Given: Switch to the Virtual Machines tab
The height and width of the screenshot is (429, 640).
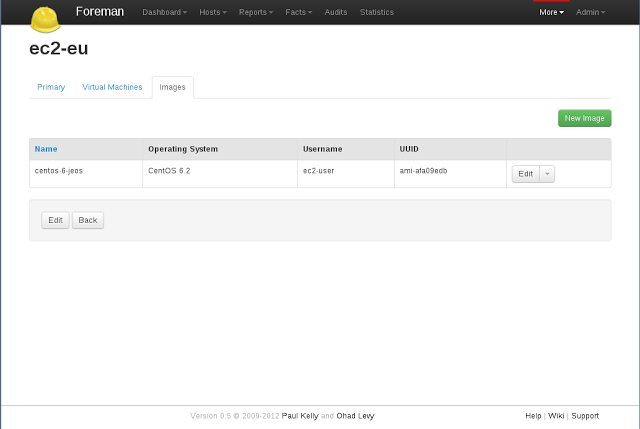Looking at the screenshot, I should point(112,87).
